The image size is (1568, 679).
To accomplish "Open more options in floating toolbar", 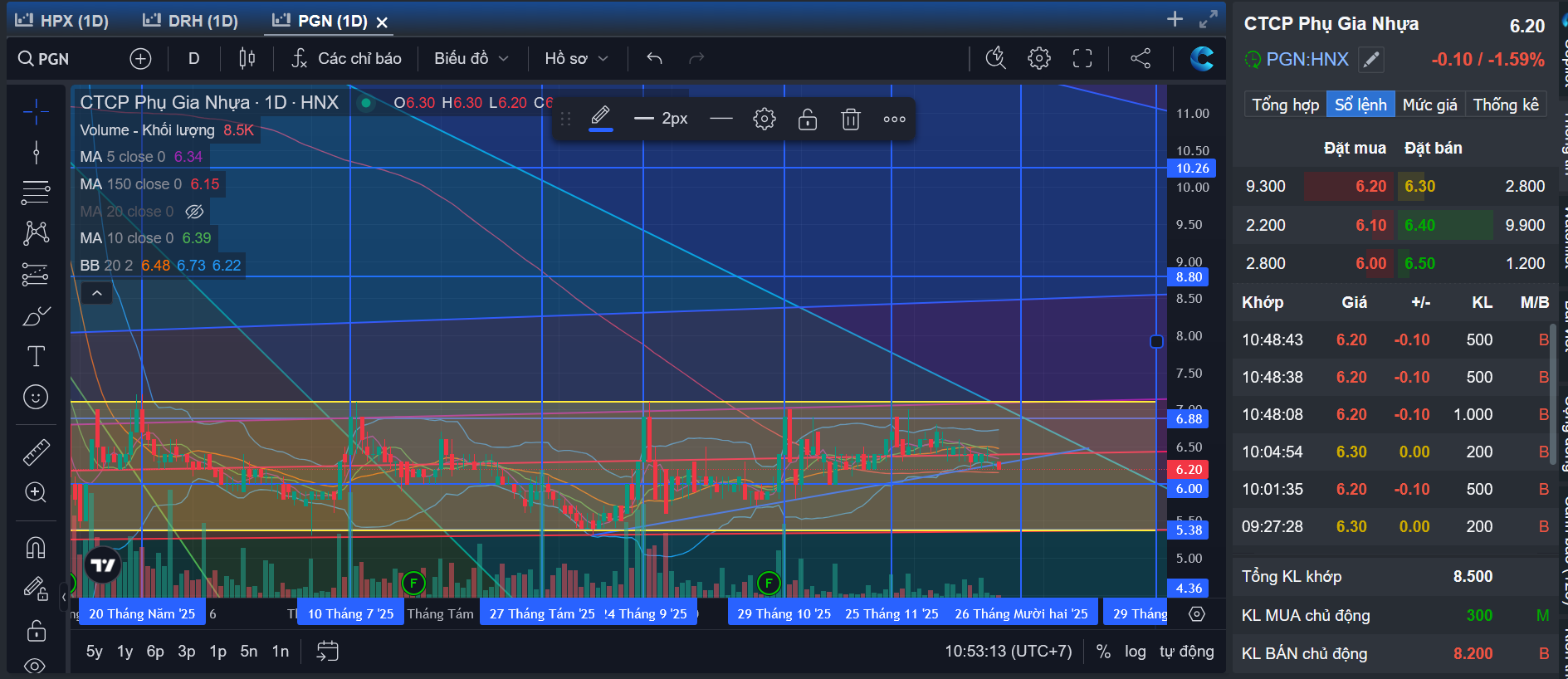I will [x=894, y=120].
